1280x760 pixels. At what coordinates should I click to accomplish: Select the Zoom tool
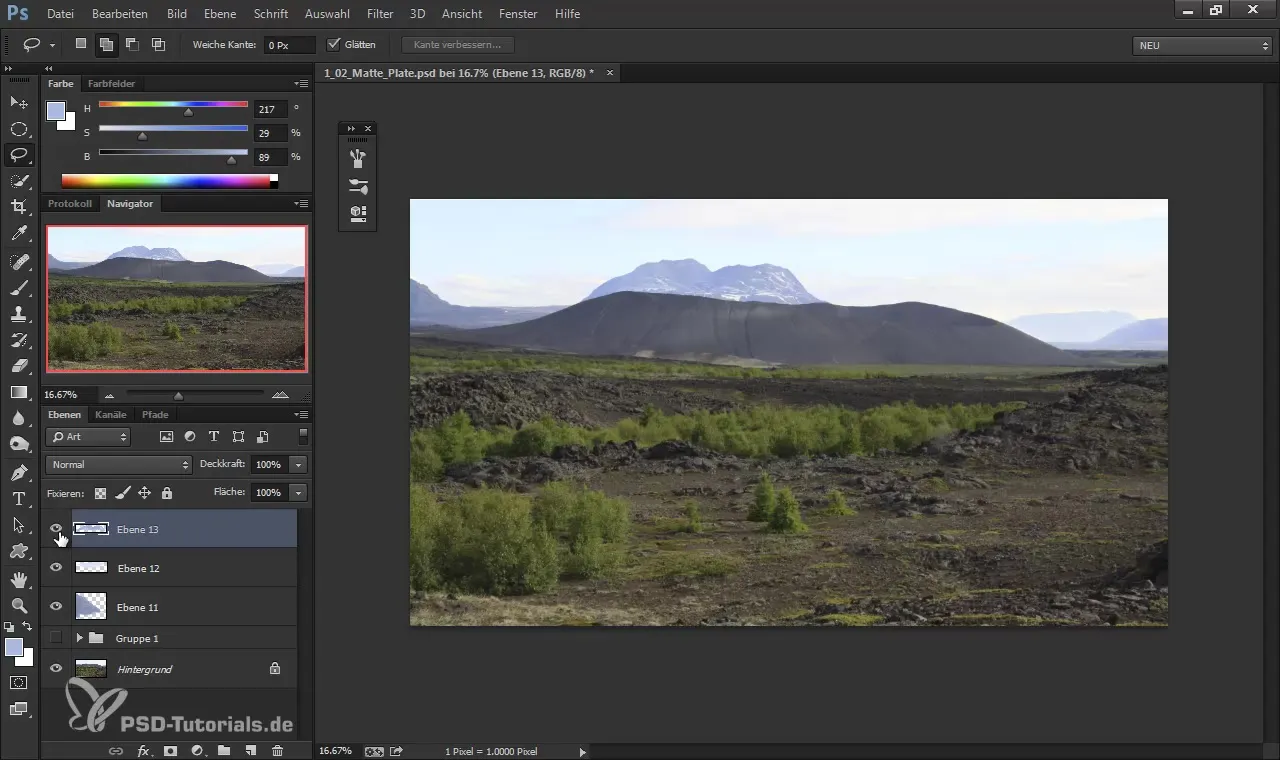click(19, 605)
